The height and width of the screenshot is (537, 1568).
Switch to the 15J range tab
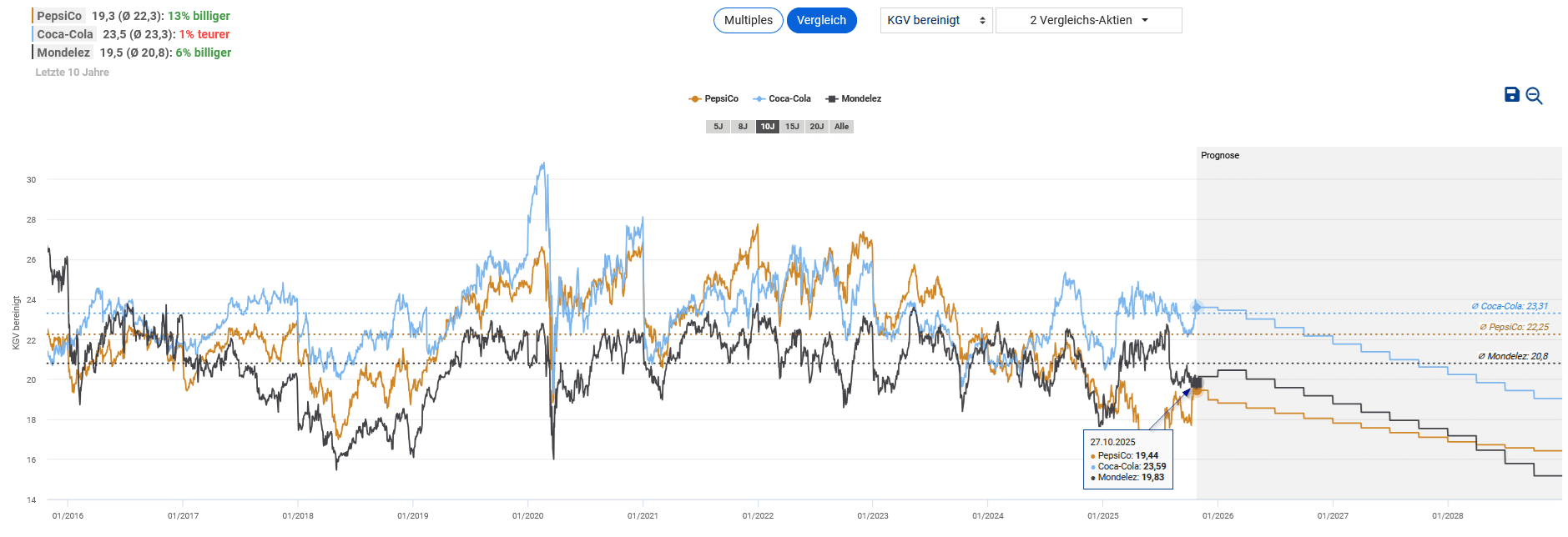(x=792, y=127)
